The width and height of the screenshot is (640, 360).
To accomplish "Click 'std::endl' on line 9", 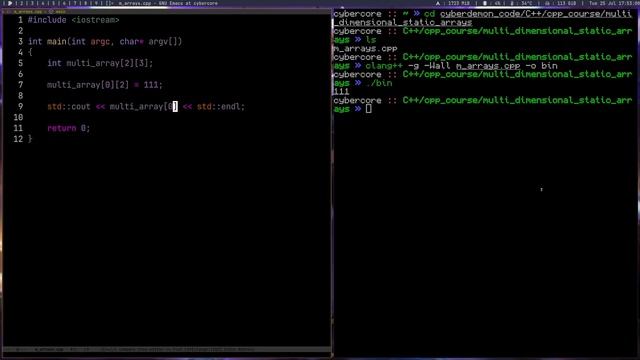I will click(x=218, y=107).
